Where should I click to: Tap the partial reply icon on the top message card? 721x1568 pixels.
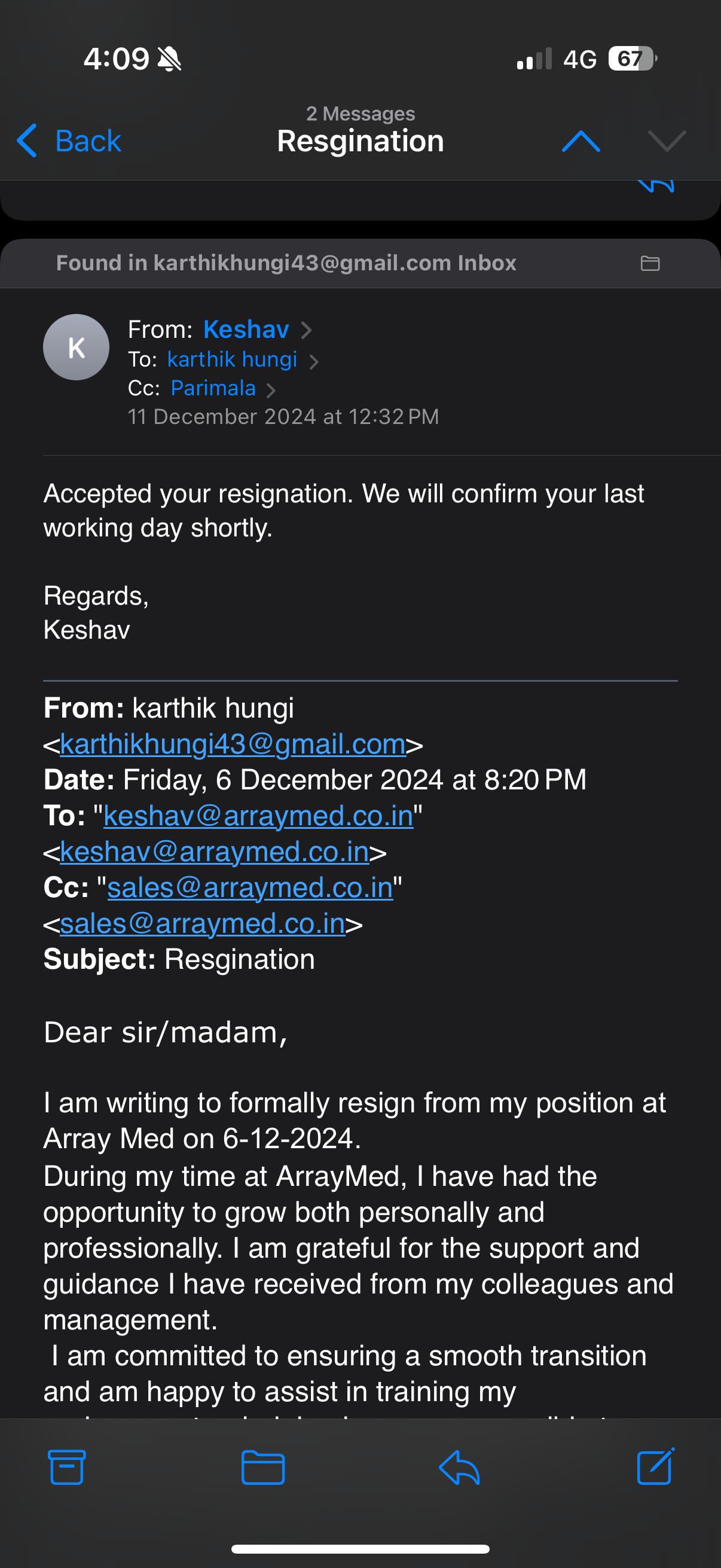[656, 185]
